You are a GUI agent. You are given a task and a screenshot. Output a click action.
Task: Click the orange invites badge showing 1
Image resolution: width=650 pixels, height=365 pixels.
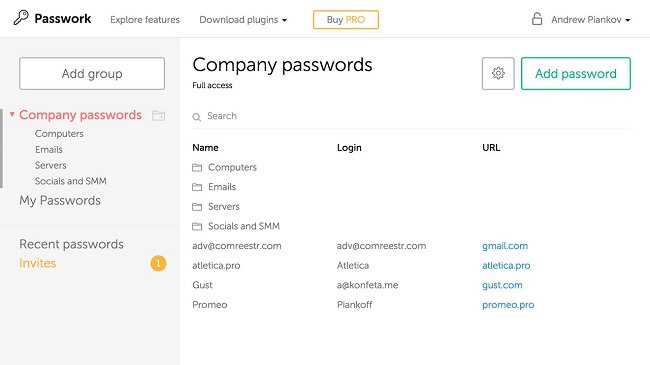click(x=158, y=263)
